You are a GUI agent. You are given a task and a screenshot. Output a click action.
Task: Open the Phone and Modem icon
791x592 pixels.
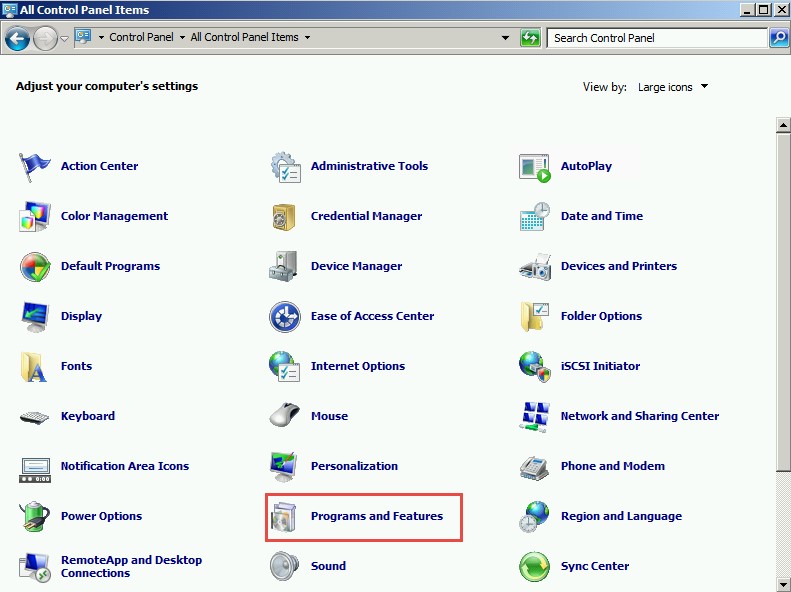pyautogui.click(x=535, y=466)
